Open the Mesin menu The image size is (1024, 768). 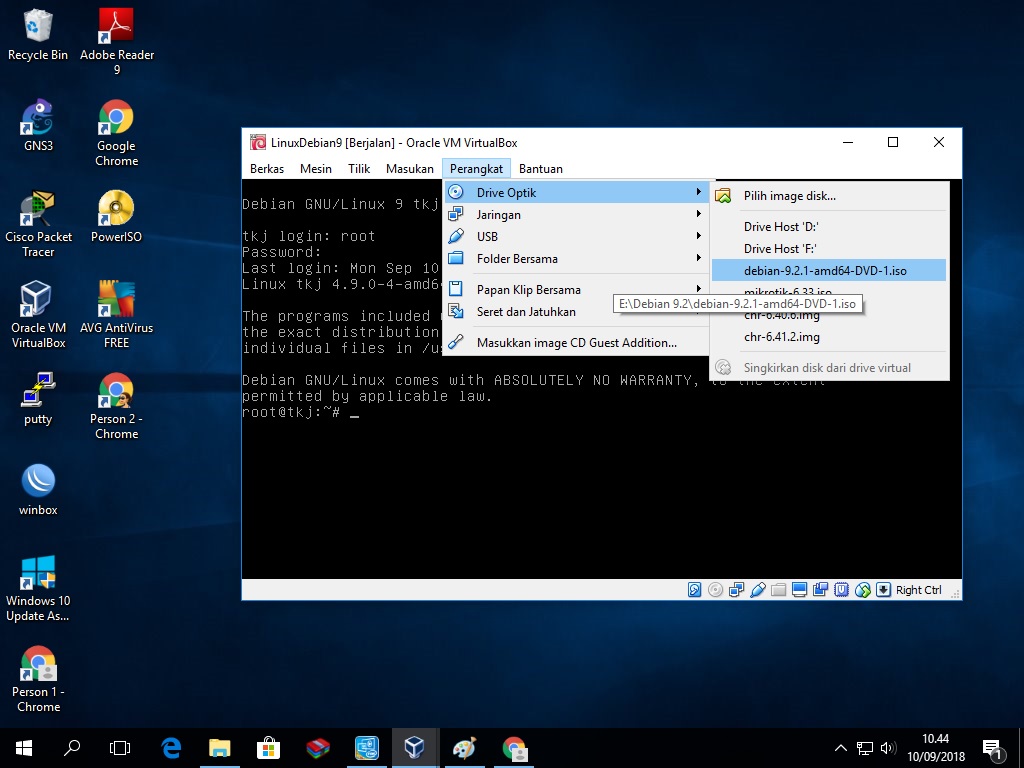(315, 168)
